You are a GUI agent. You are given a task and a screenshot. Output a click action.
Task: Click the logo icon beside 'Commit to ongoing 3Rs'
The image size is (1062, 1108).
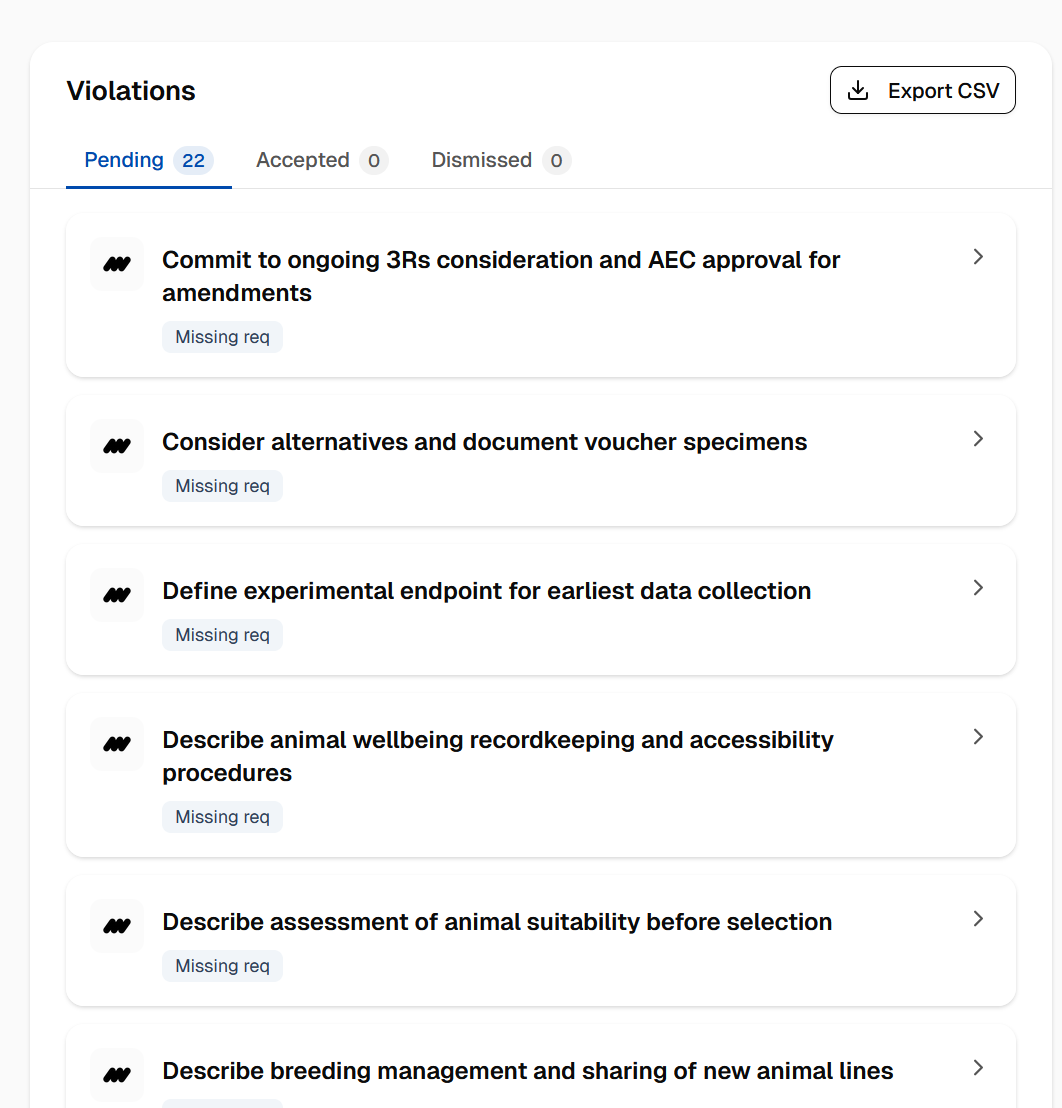[117, 264]
